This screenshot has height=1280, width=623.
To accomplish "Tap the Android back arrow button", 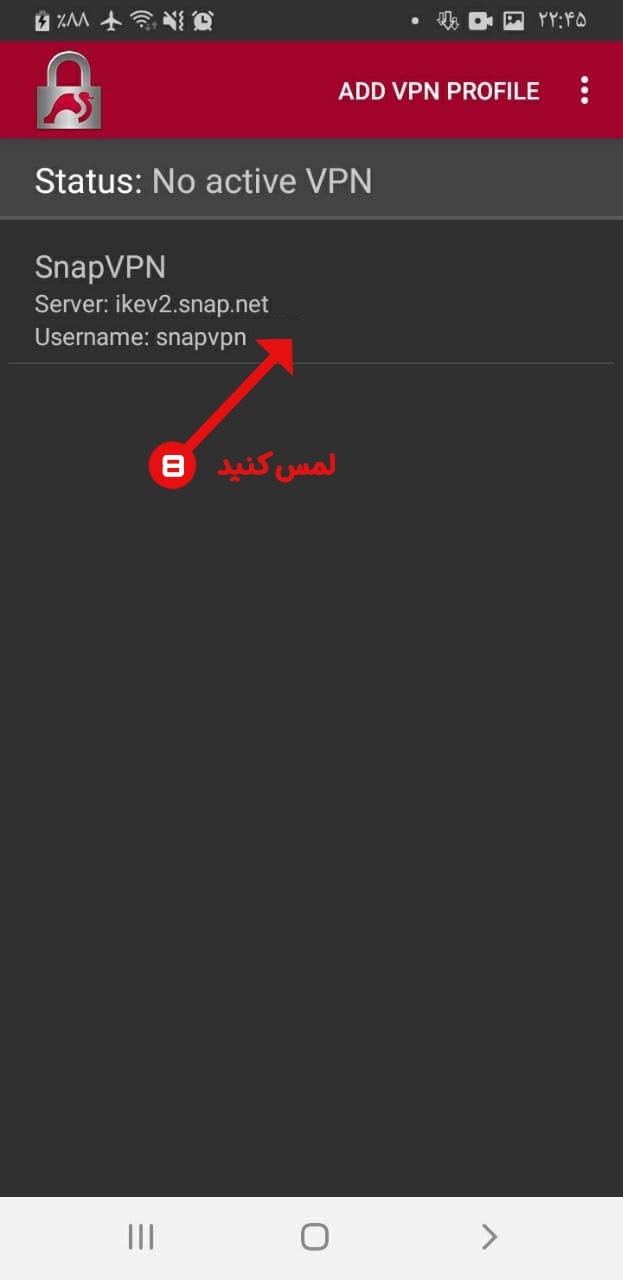I will click(489, 1237).
